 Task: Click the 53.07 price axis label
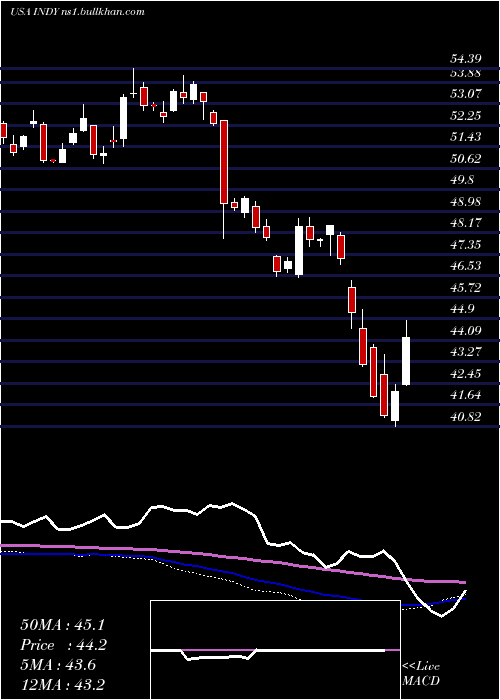(x=465, y=94)
